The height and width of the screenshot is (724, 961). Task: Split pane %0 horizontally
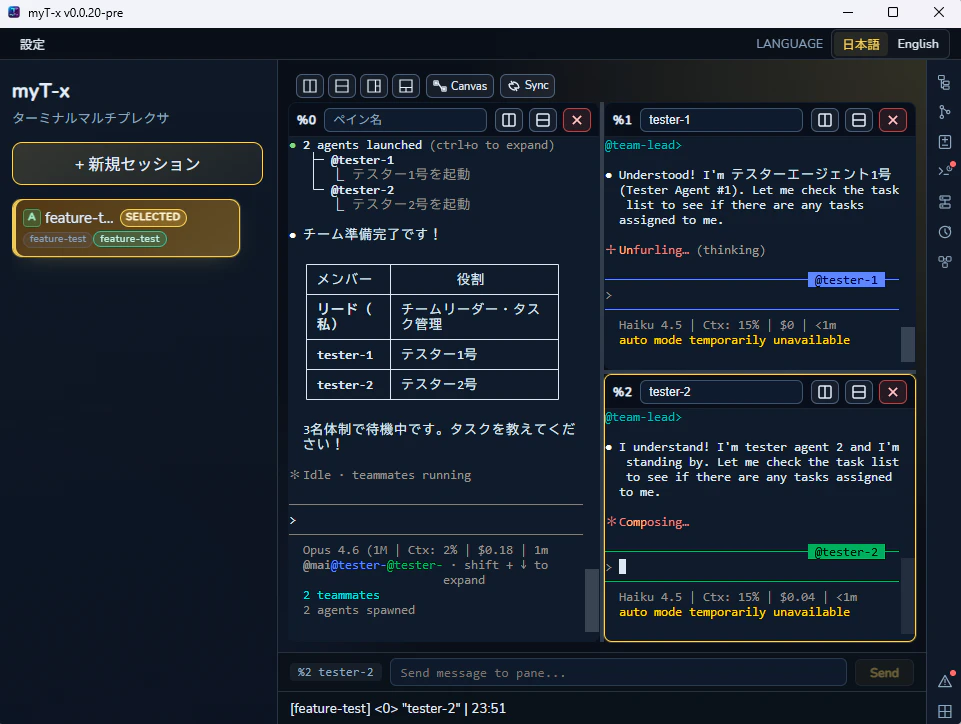click(x=543, y=120)
